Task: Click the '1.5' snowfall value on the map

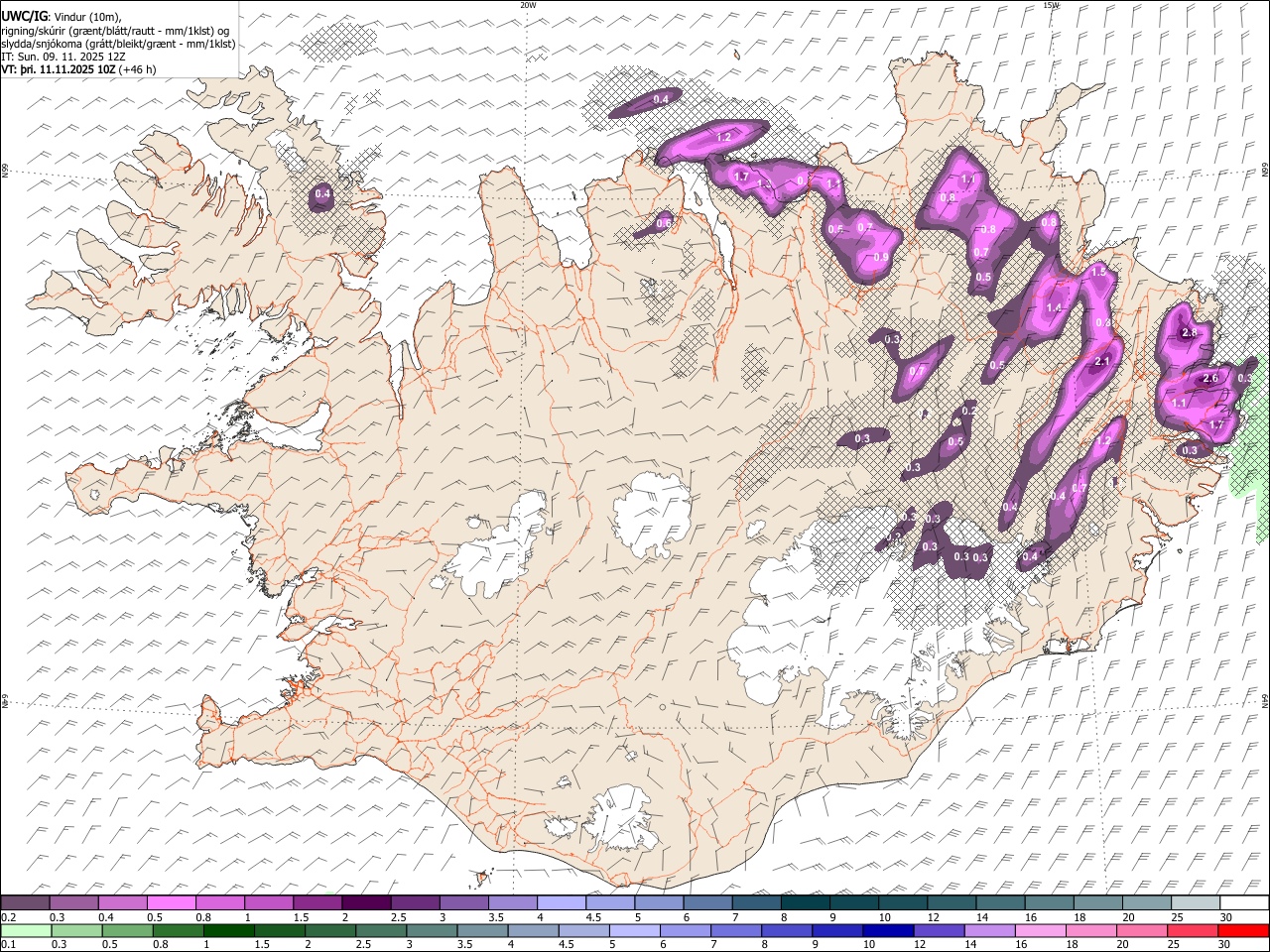Action: [x=1098, y=271]
